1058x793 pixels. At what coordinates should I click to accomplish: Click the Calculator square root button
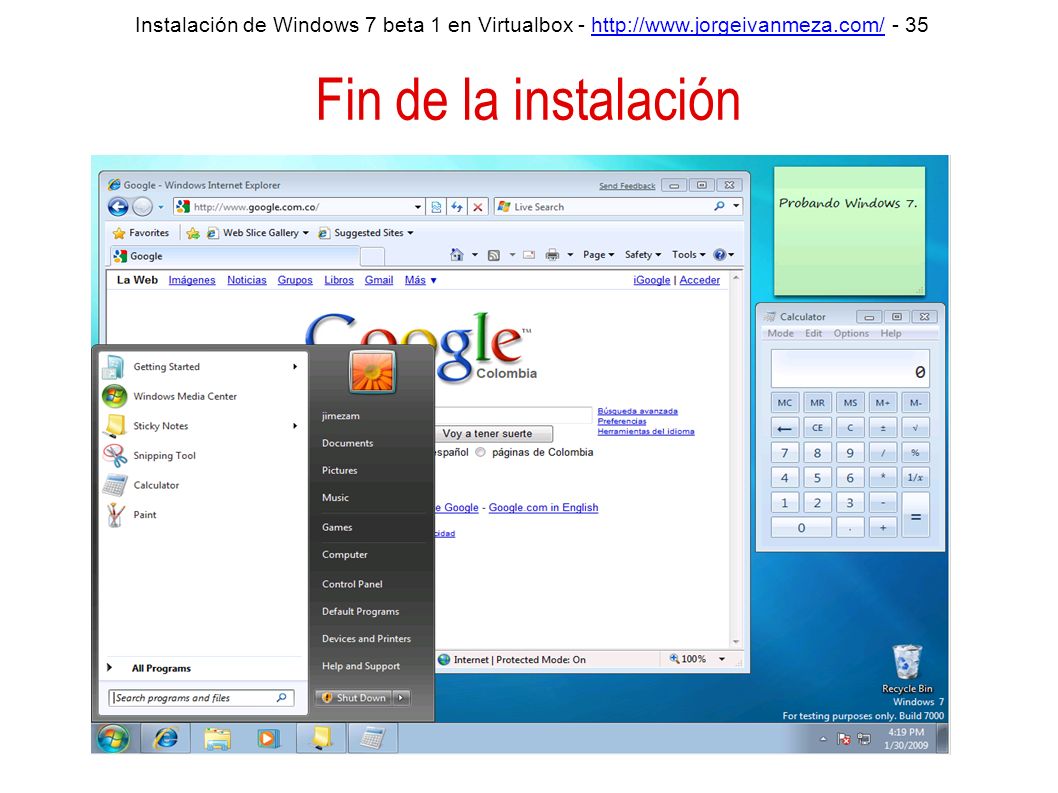tap(916, 428)
